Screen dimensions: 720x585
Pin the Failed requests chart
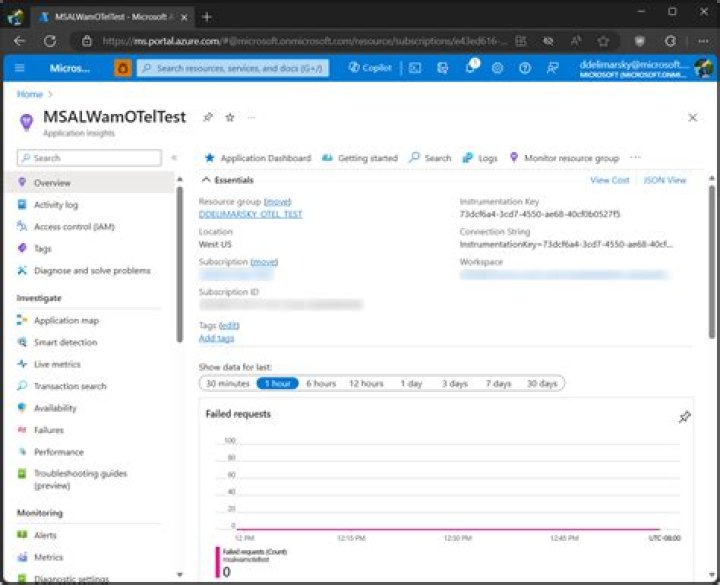pos(684,417)
